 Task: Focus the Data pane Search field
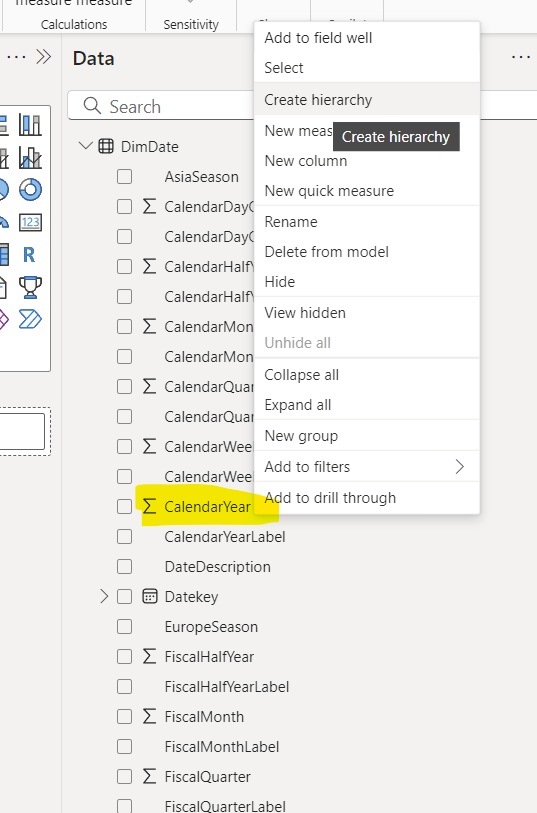click(161, 106)
